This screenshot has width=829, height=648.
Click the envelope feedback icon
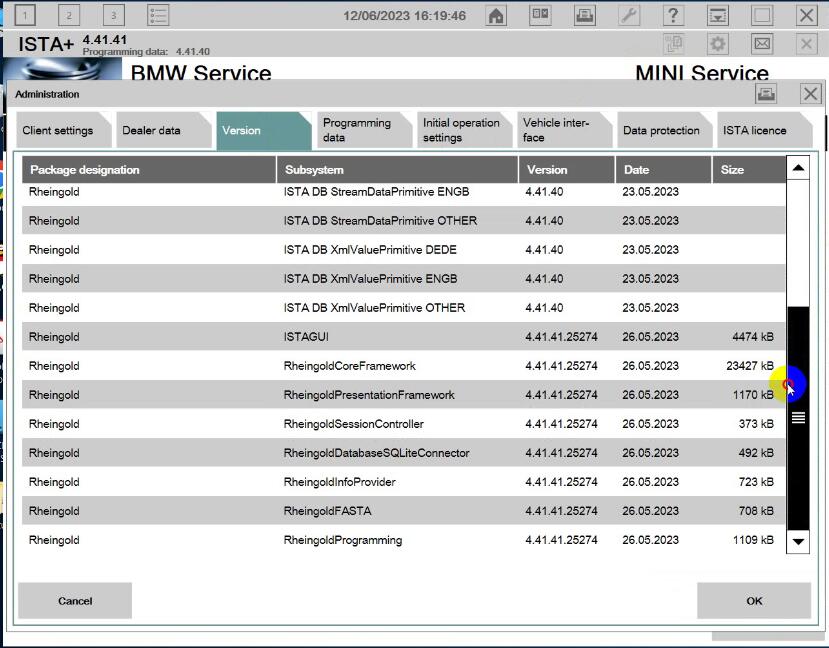[x=762, y=43]
